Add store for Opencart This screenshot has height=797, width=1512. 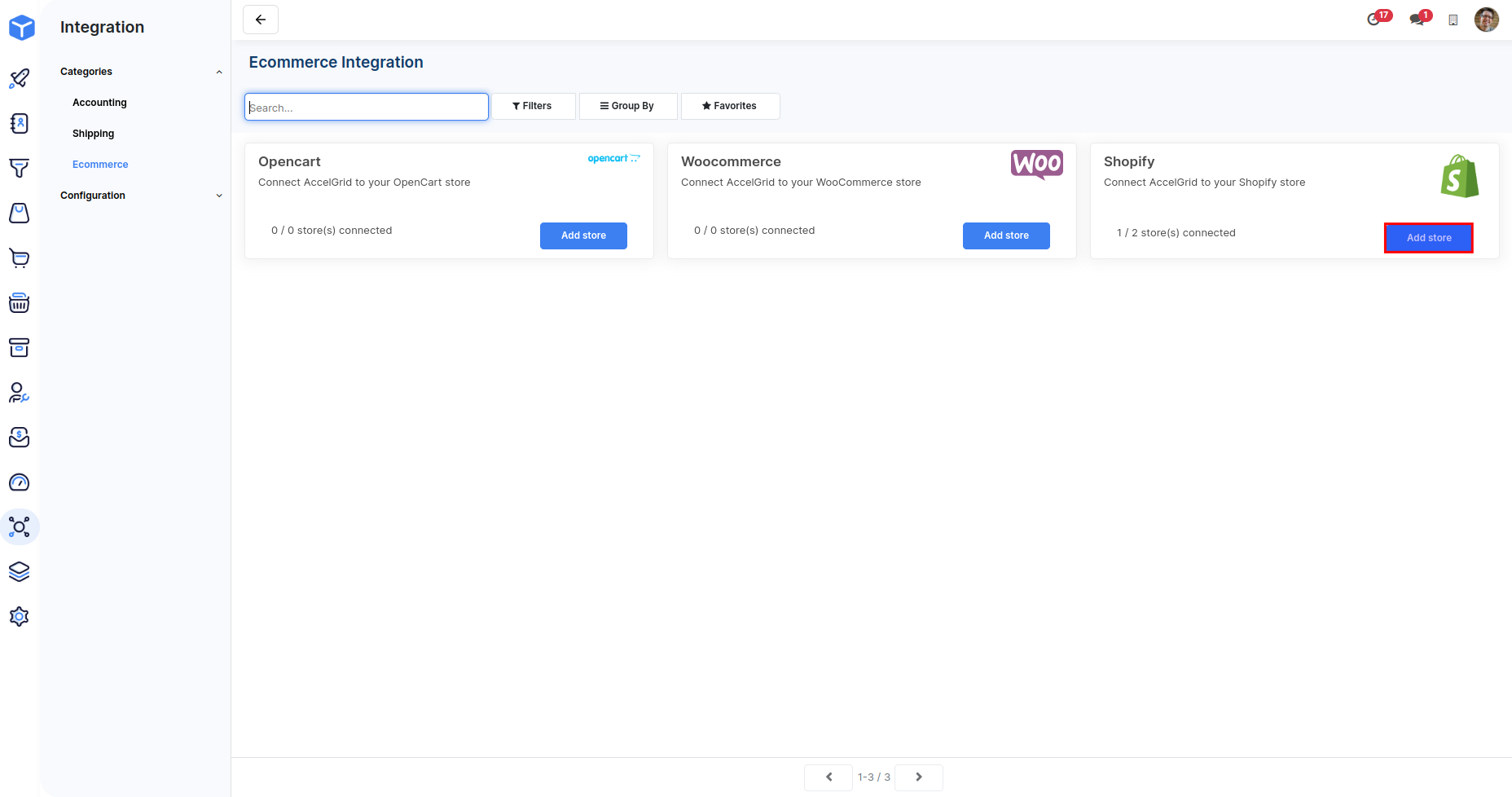[x=583, y=236]
